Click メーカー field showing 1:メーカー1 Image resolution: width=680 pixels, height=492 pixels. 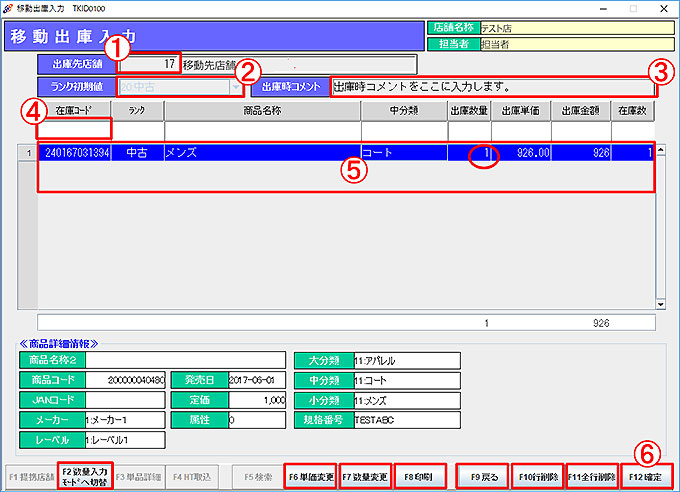pyautogui.click(x=125, y=420)
